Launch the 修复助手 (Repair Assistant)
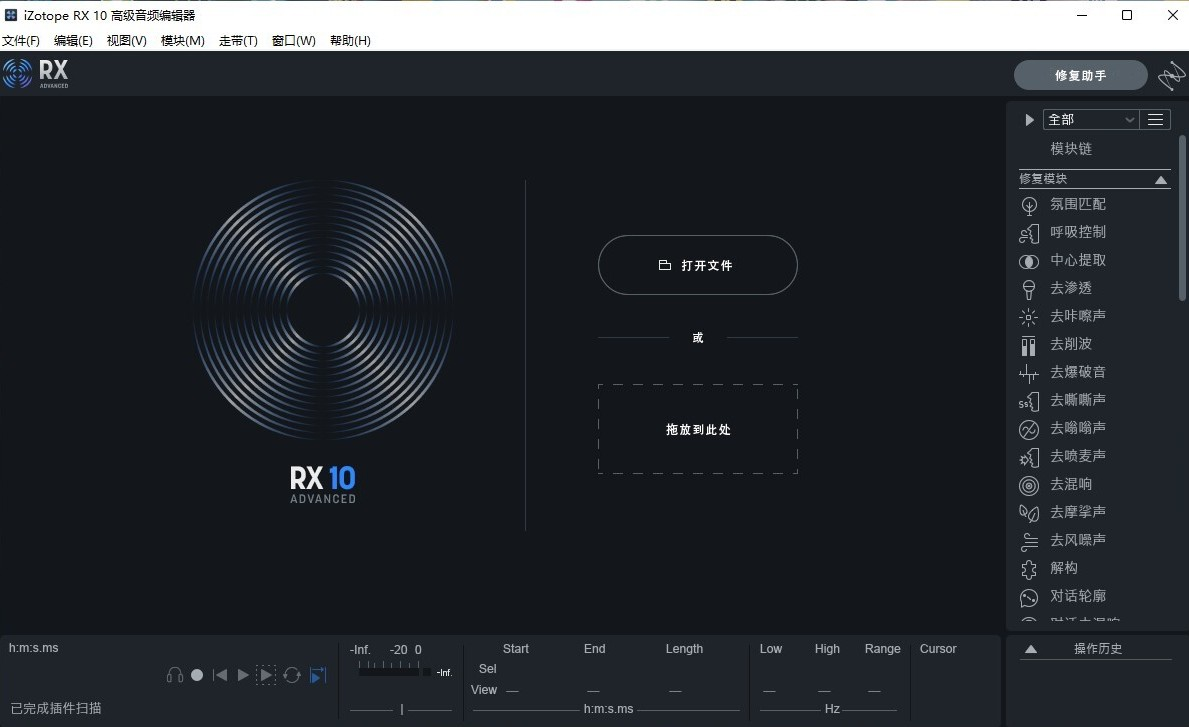Viewport: 1189px width, 727px height. (1080, 74)
